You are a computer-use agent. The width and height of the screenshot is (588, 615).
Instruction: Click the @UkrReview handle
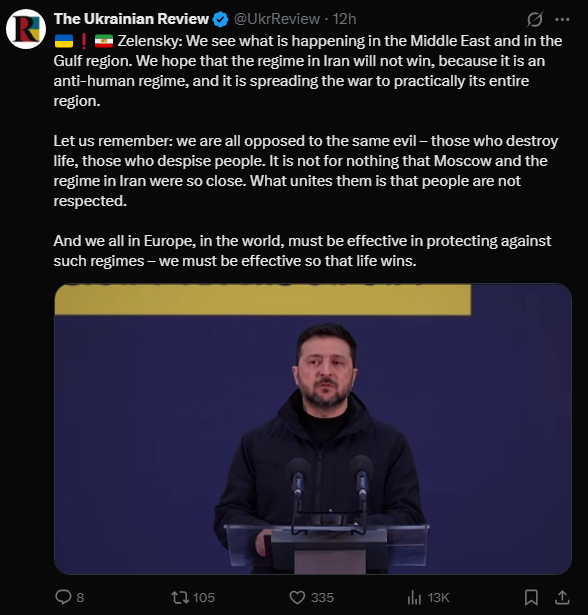(277, 19)
